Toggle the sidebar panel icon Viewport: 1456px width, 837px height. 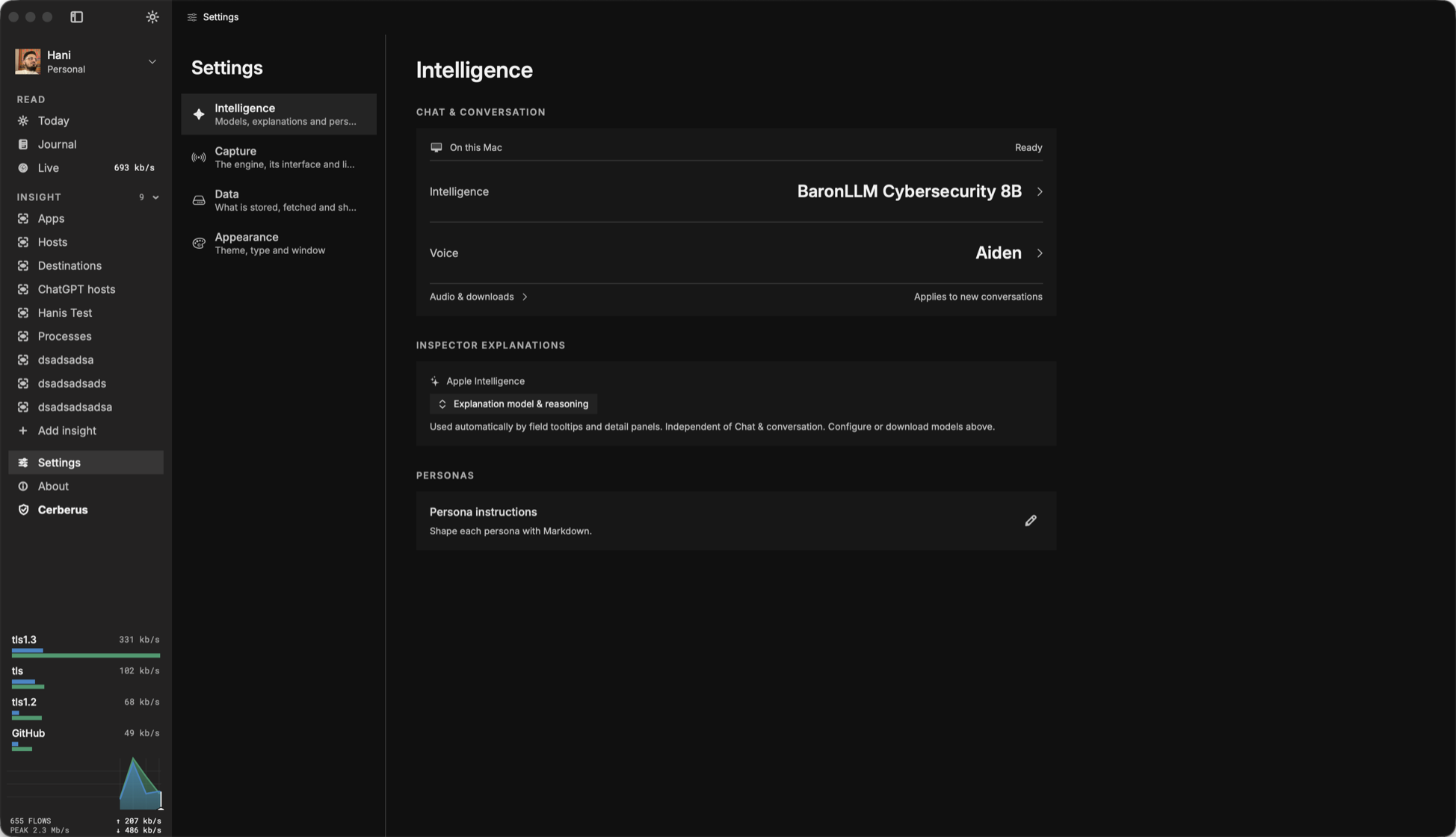click(76, 16)
